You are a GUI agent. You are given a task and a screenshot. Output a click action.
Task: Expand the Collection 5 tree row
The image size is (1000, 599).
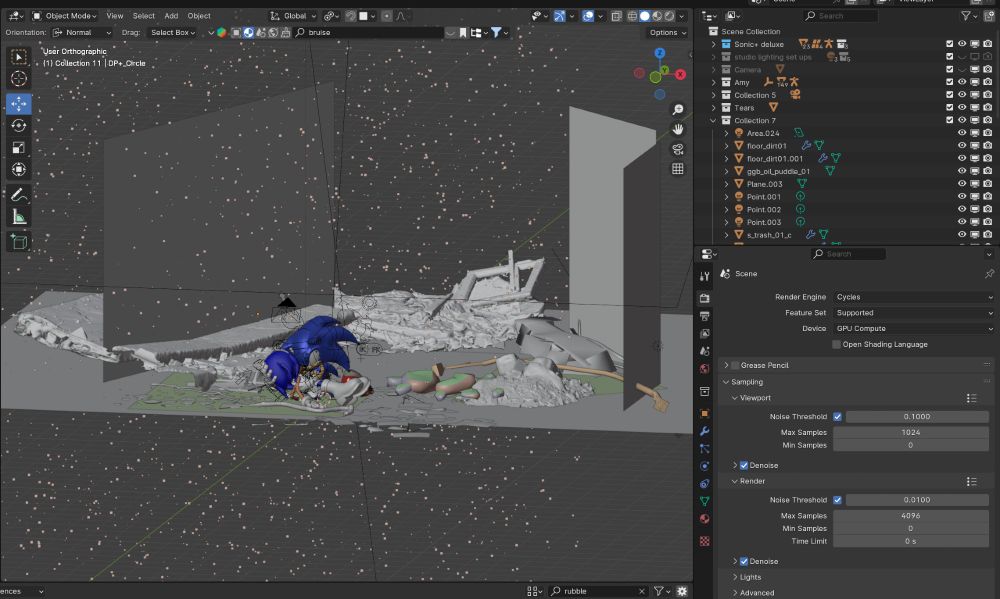click(713, 95)
